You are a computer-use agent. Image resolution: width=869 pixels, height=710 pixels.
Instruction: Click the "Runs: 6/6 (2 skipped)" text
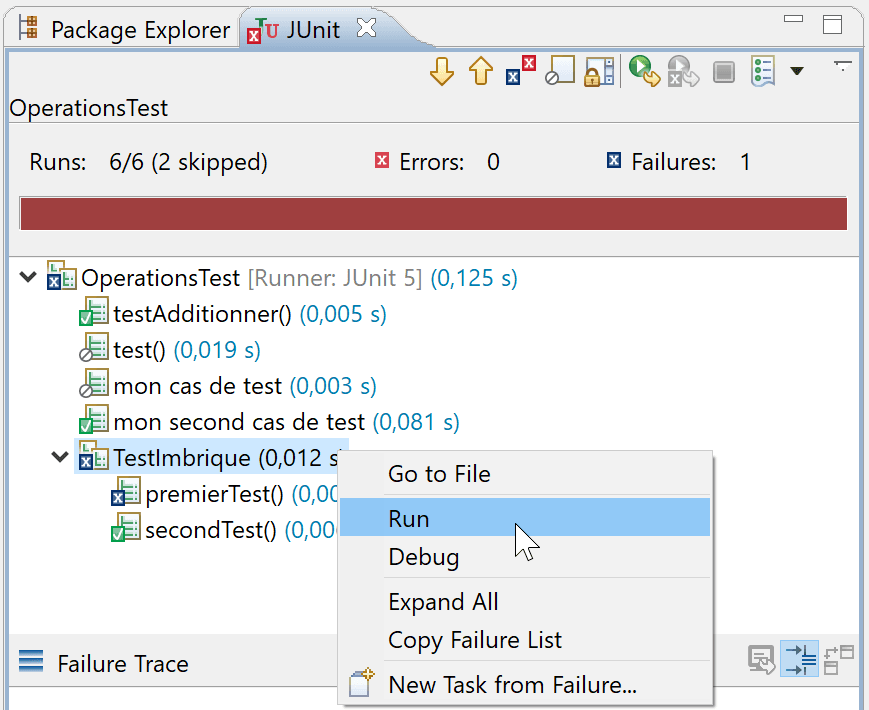coord(149,162)
